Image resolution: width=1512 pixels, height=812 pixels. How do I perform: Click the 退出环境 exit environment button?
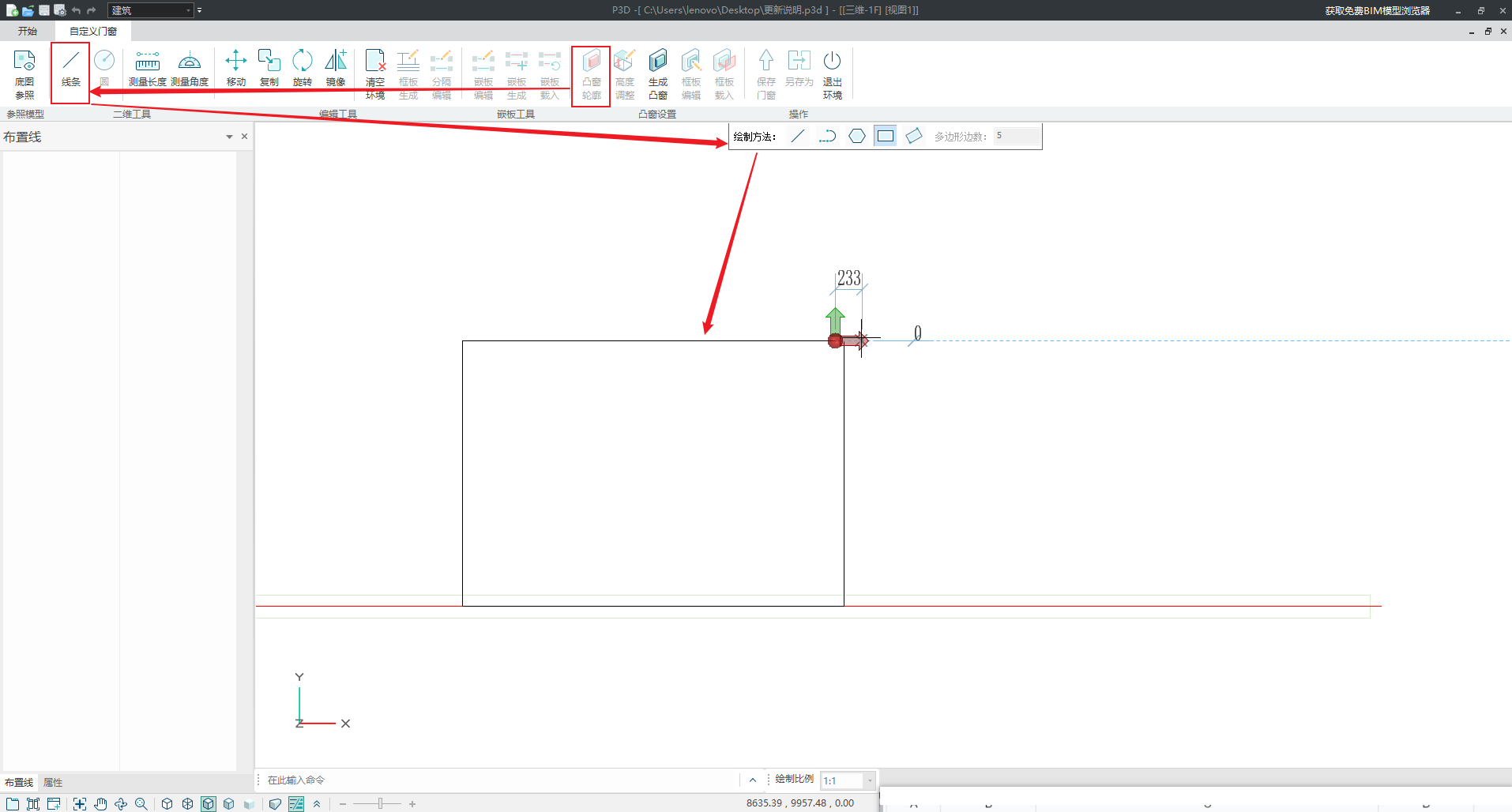pyautogui.click(x=833, y=74)
